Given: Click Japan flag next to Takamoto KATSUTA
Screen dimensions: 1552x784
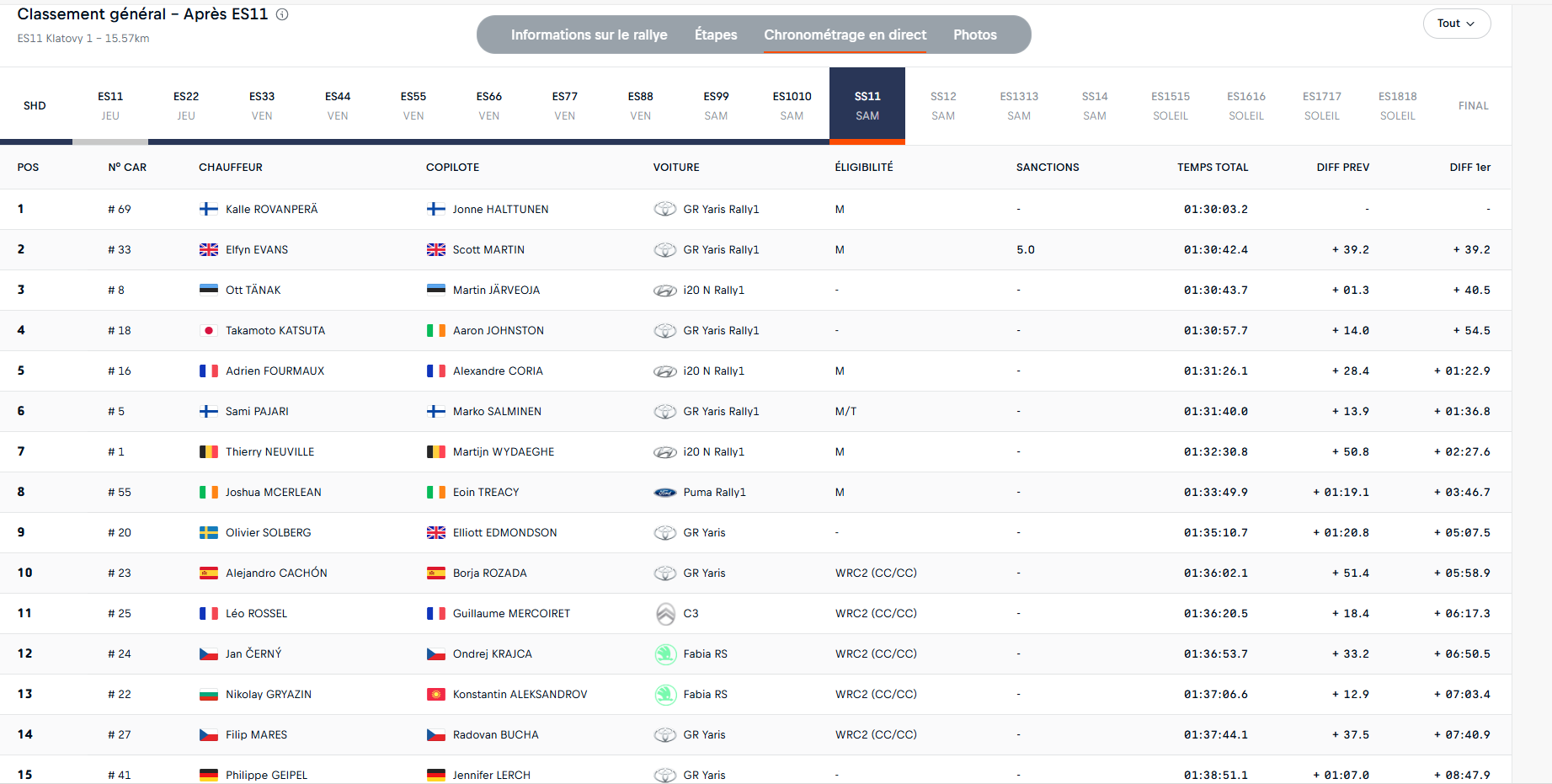Looking at the screenshot, I should (x=209, y=330).
